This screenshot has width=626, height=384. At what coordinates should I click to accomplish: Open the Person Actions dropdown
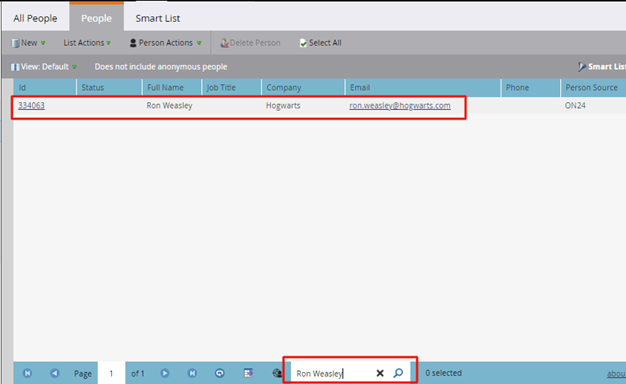click(x=166, y=43)
